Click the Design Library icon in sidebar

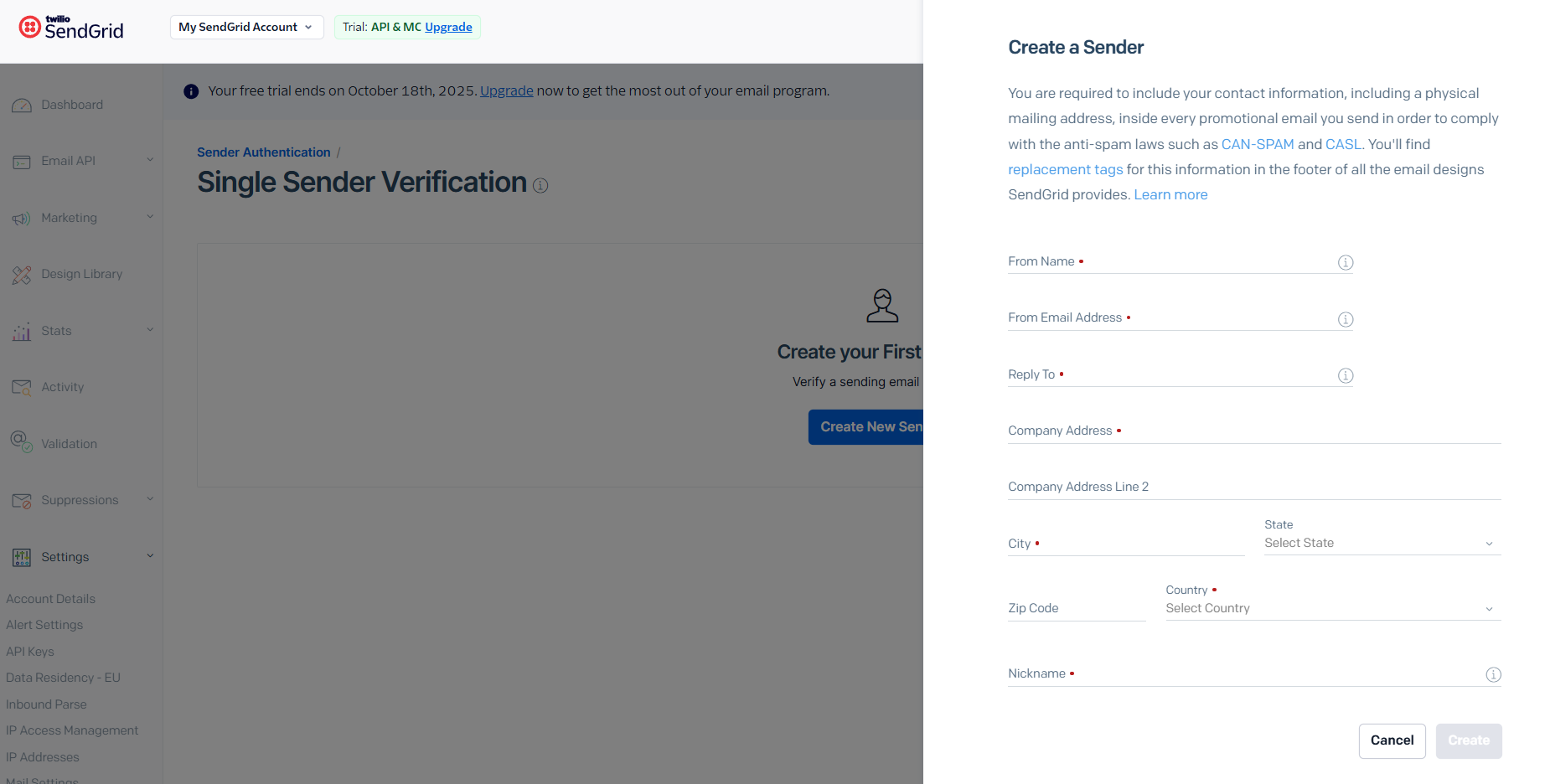[x=22, y=275]
